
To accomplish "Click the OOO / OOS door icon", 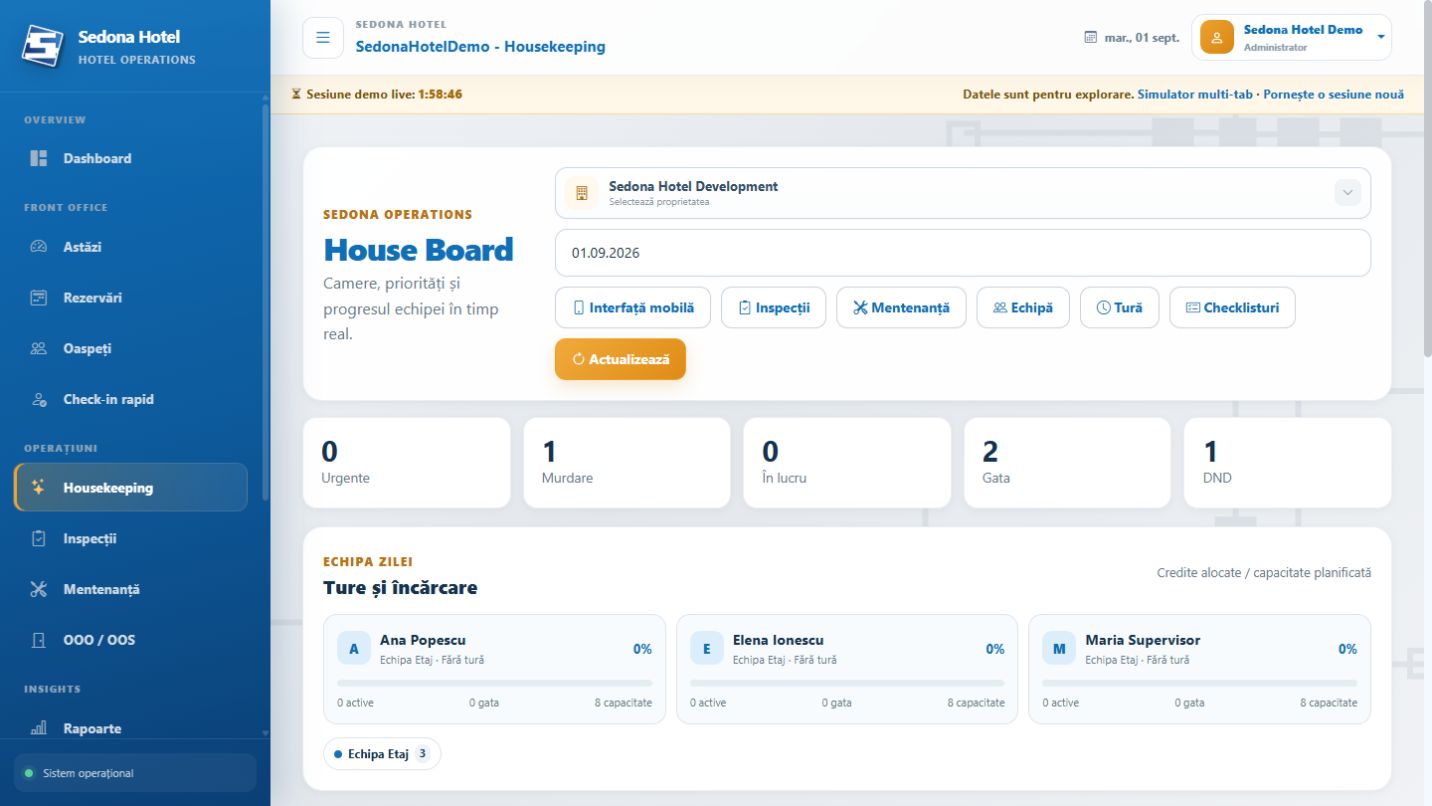I will (39, 640).
